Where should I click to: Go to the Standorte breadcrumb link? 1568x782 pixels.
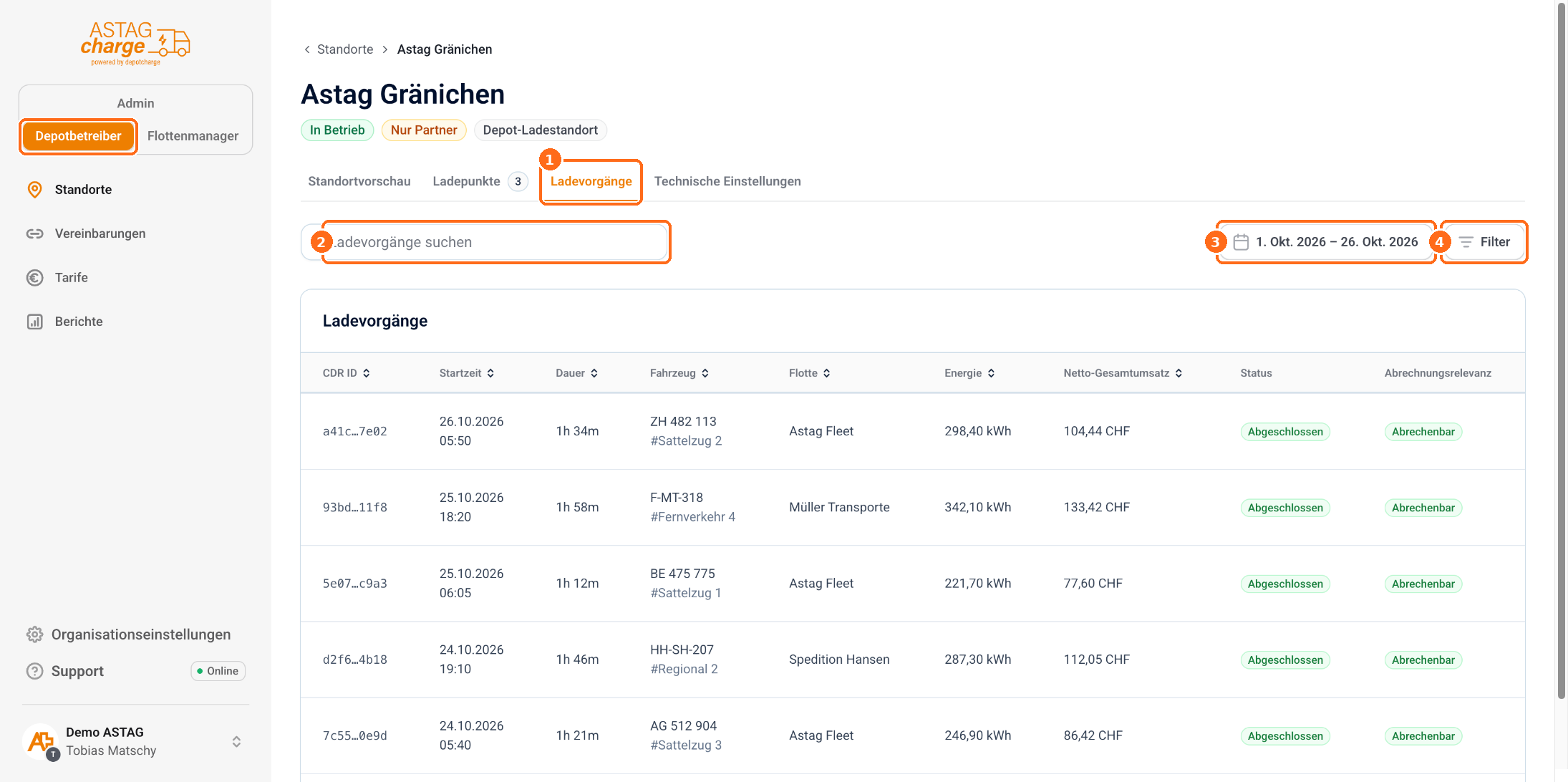point(345,49)
